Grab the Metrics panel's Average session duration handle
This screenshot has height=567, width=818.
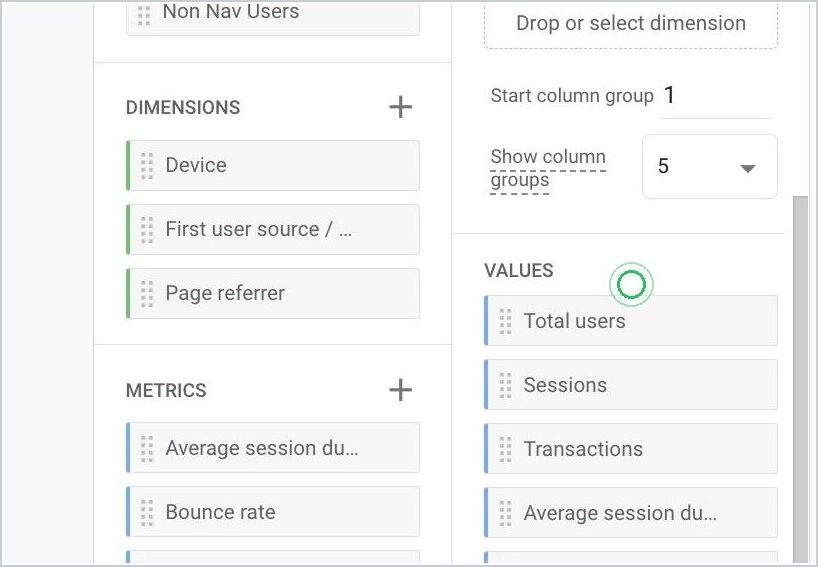(147, 448)
